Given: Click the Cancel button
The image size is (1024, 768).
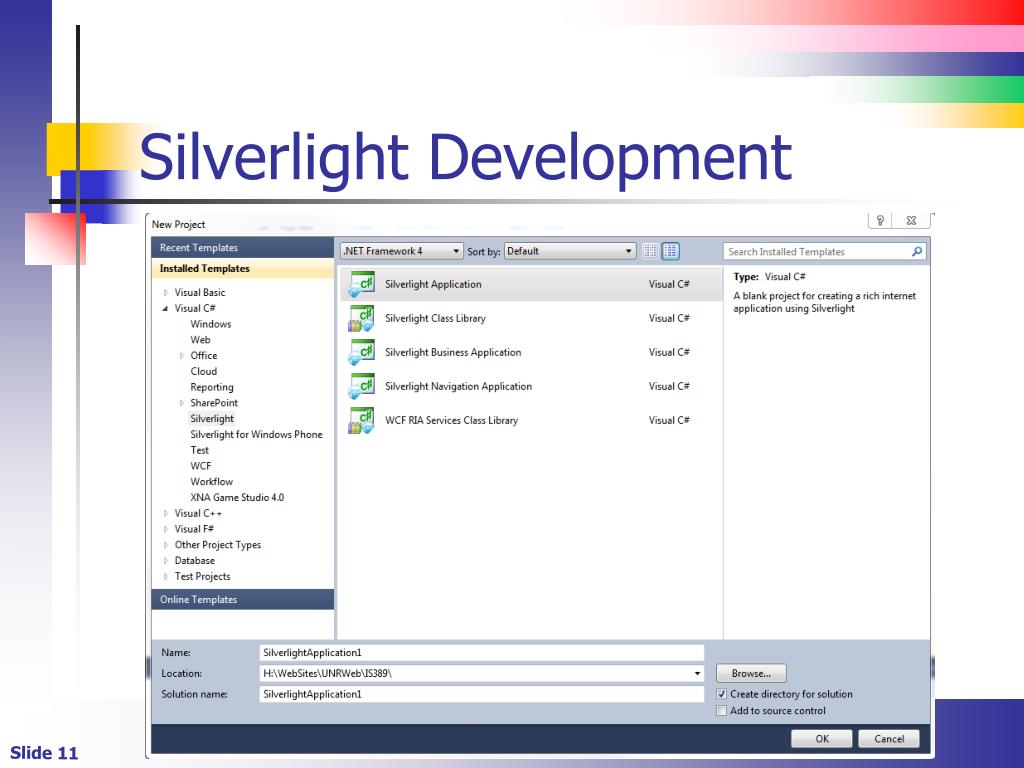Looking at the screenshot, I should point(889,739).
